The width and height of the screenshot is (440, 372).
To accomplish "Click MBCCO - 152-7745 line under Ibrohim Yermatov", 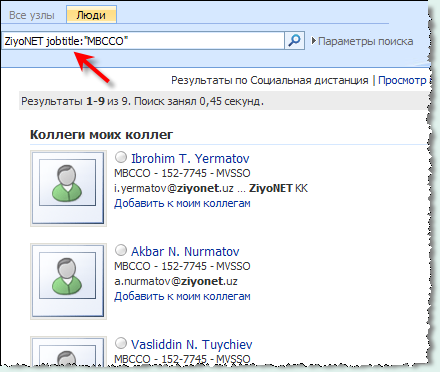I will click(182, 173).
